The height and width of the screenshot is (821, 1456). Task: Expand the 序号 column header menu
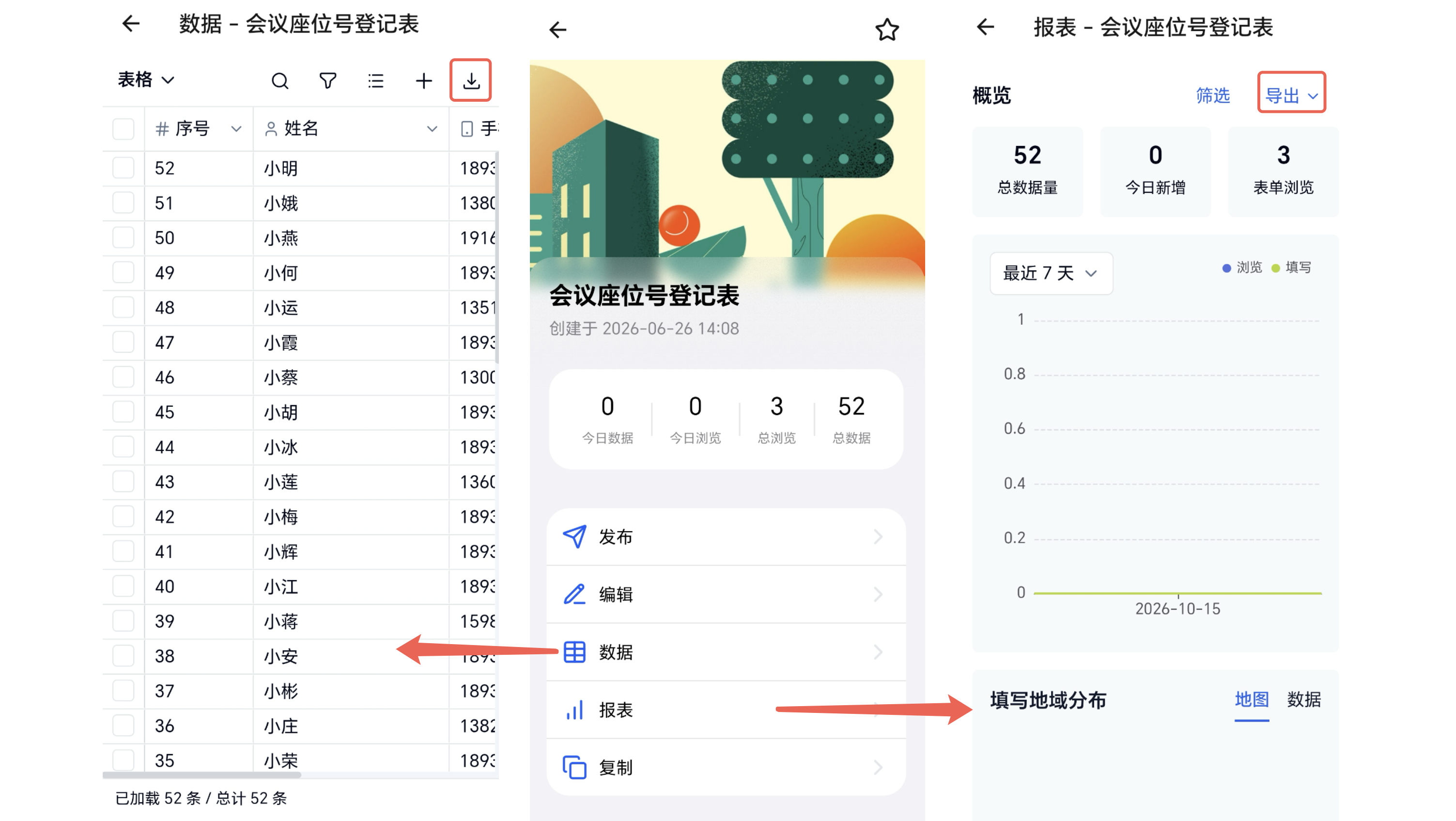pyautogui.click(x=236, y=129)
